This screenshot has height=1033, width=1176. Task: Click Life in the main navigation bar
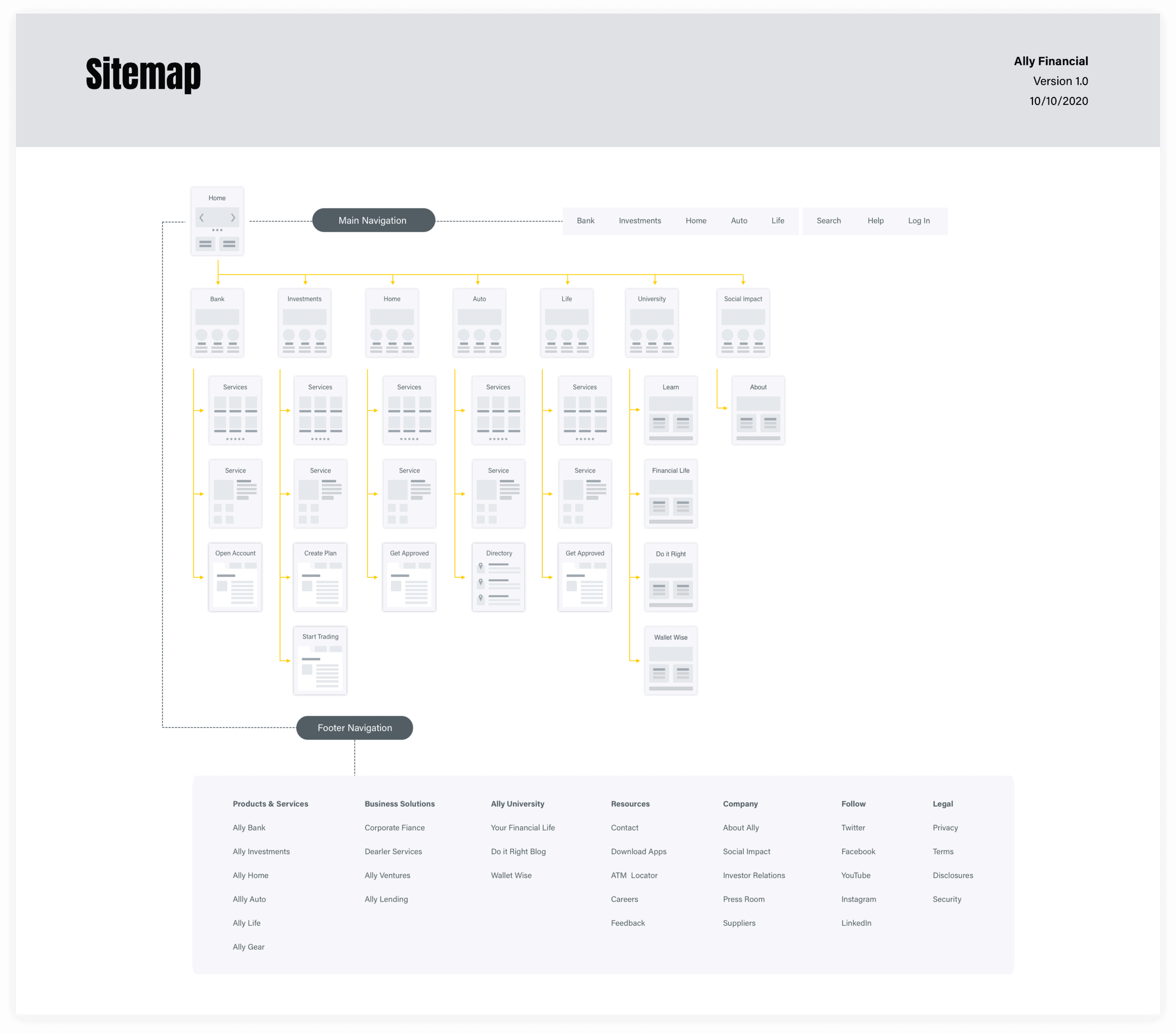point(778,221)
